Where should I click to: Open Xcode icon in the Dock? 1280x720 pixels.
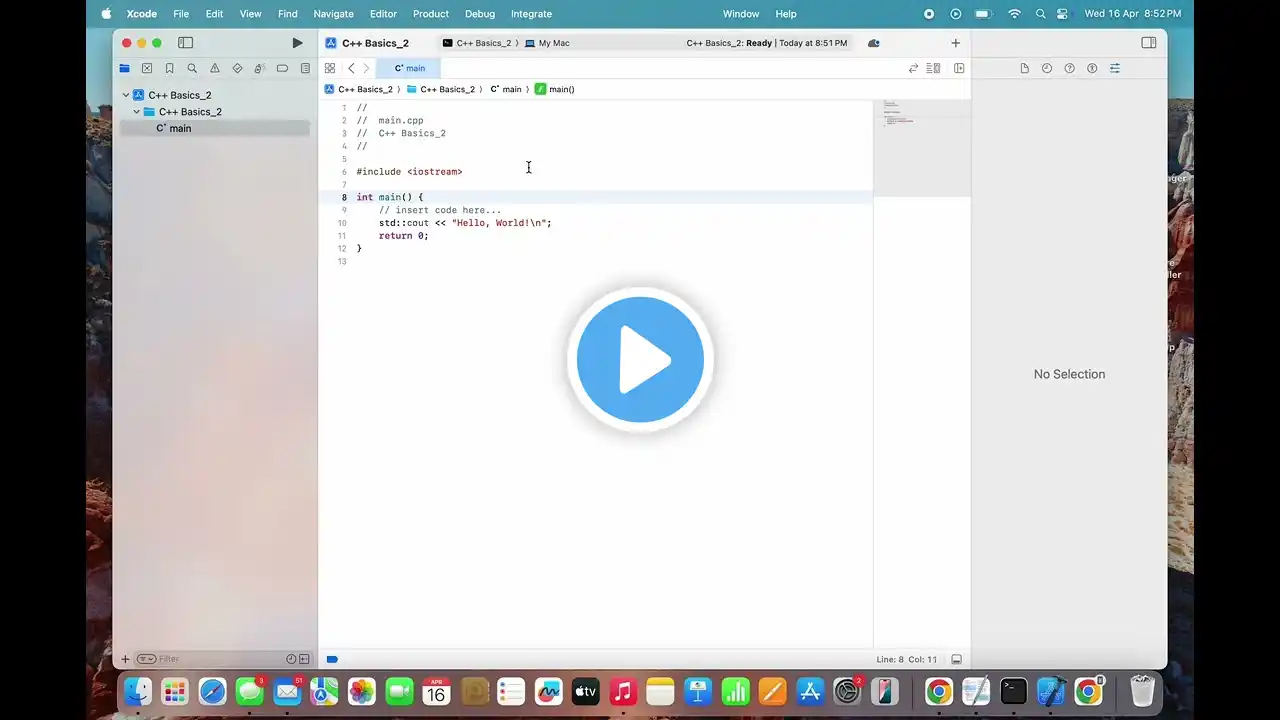coord(1051,691)
